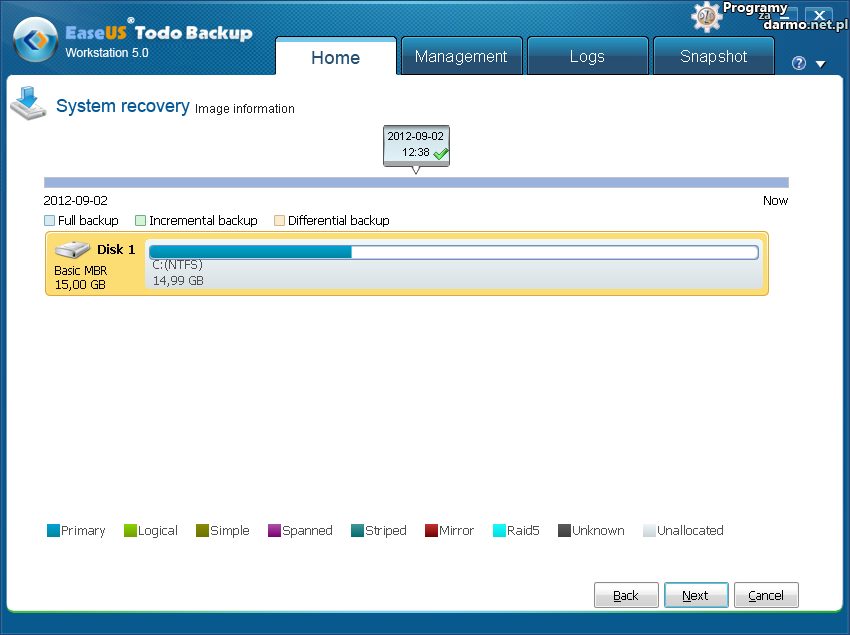Screen dimensions: 850x635
Task: Click the System recovery download icon
Action: pos(28,103)
